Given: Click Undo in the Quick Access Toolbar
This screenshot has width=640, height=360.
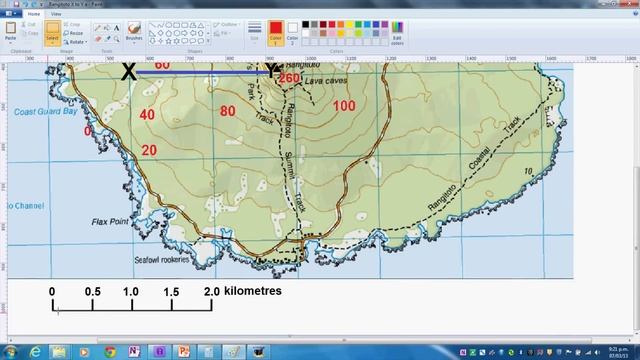Looking at the screenshot, I should point(25,4).
